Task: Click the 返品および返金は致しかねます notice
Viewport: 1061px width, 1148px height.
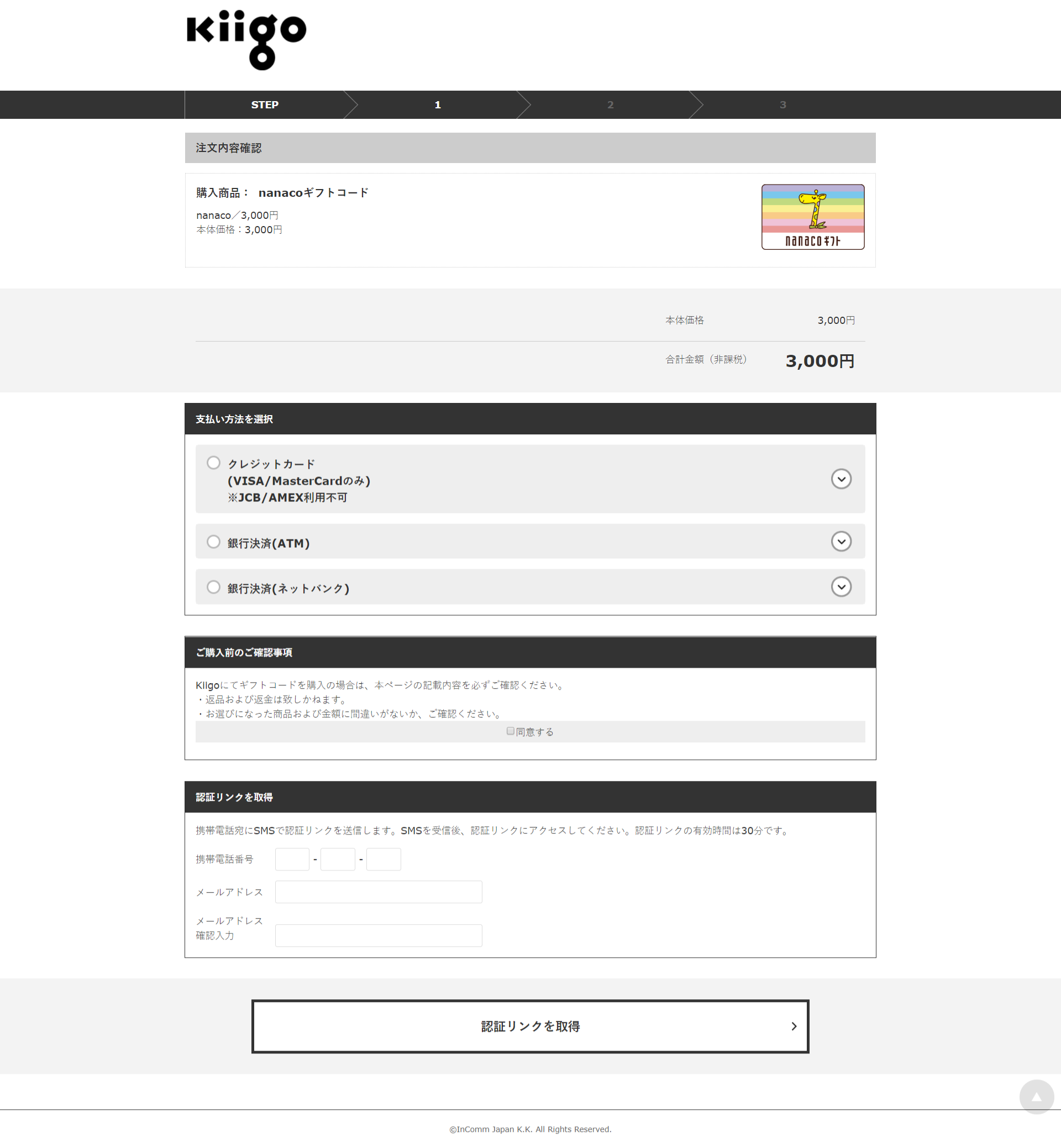Action: click(272, 700)
